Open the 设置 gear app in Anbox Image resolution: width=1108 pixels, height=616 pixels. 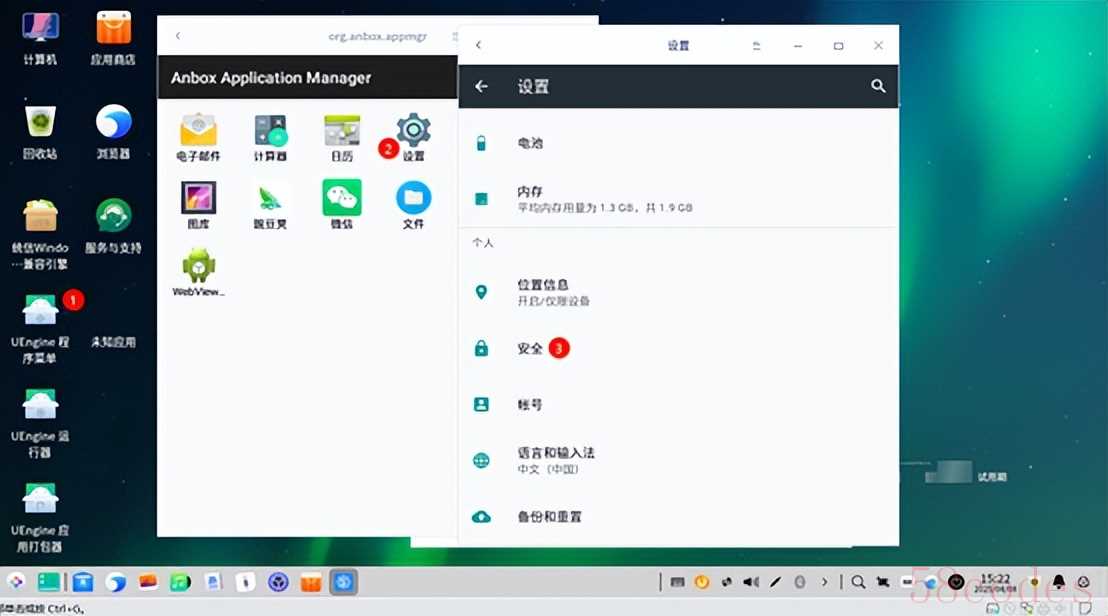pyautogui.click(x=413, y=137)
